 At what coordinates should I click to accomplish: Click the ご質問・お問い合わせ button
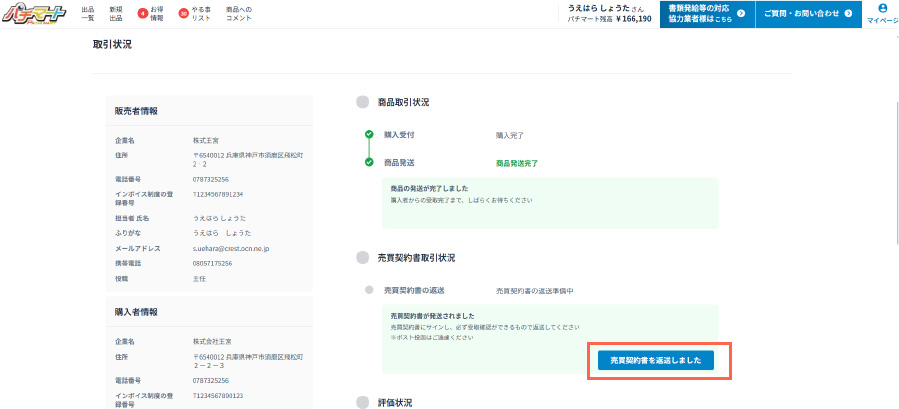pyautogui.click(x=808, y=14)
